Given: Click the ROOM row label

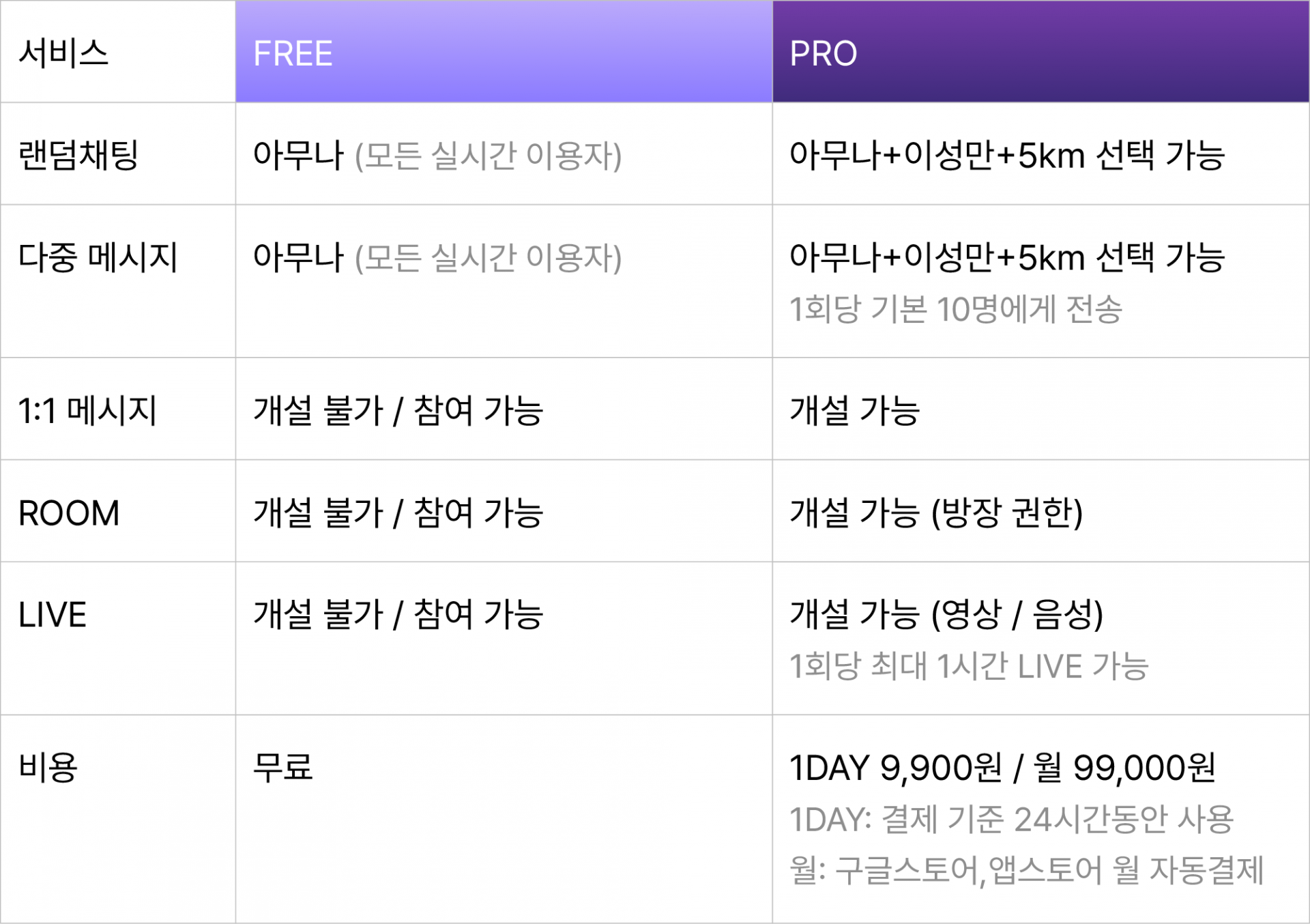Looking at the screenshot, I should 69,513.
